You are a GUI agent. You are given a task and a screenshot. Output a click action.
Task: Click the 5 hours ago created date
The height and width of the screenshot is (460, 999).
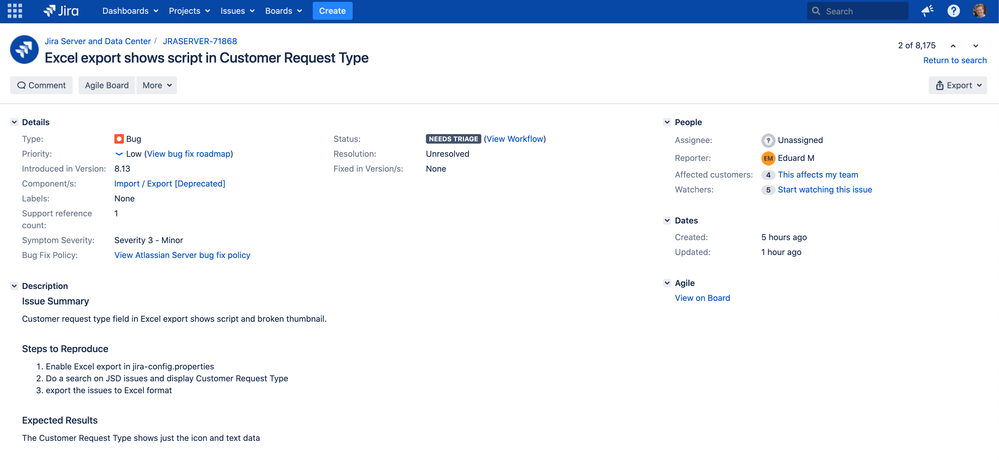click(x=784, y=238)
